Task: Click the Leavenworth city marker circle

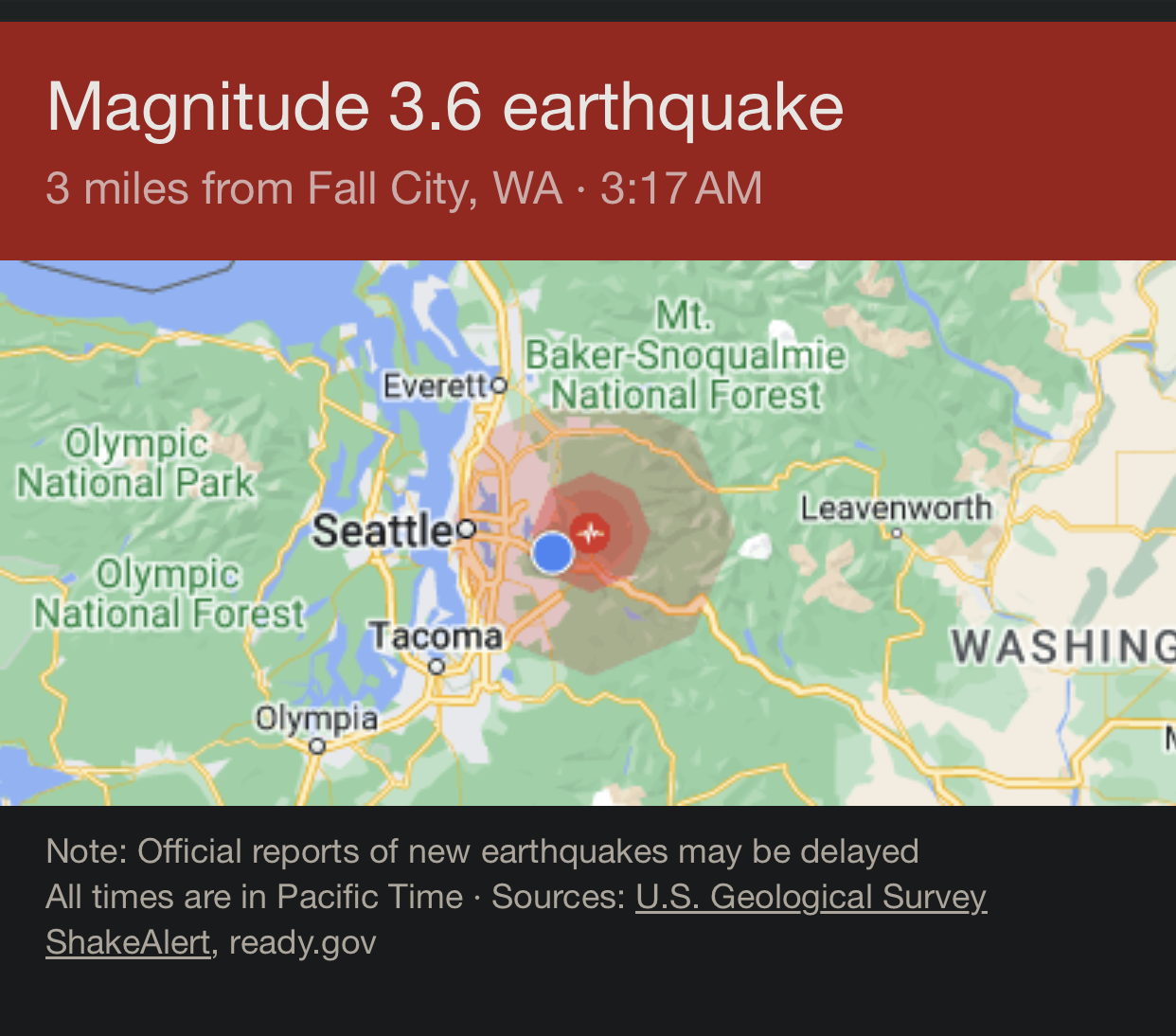Action: click(x=896, y=534)
